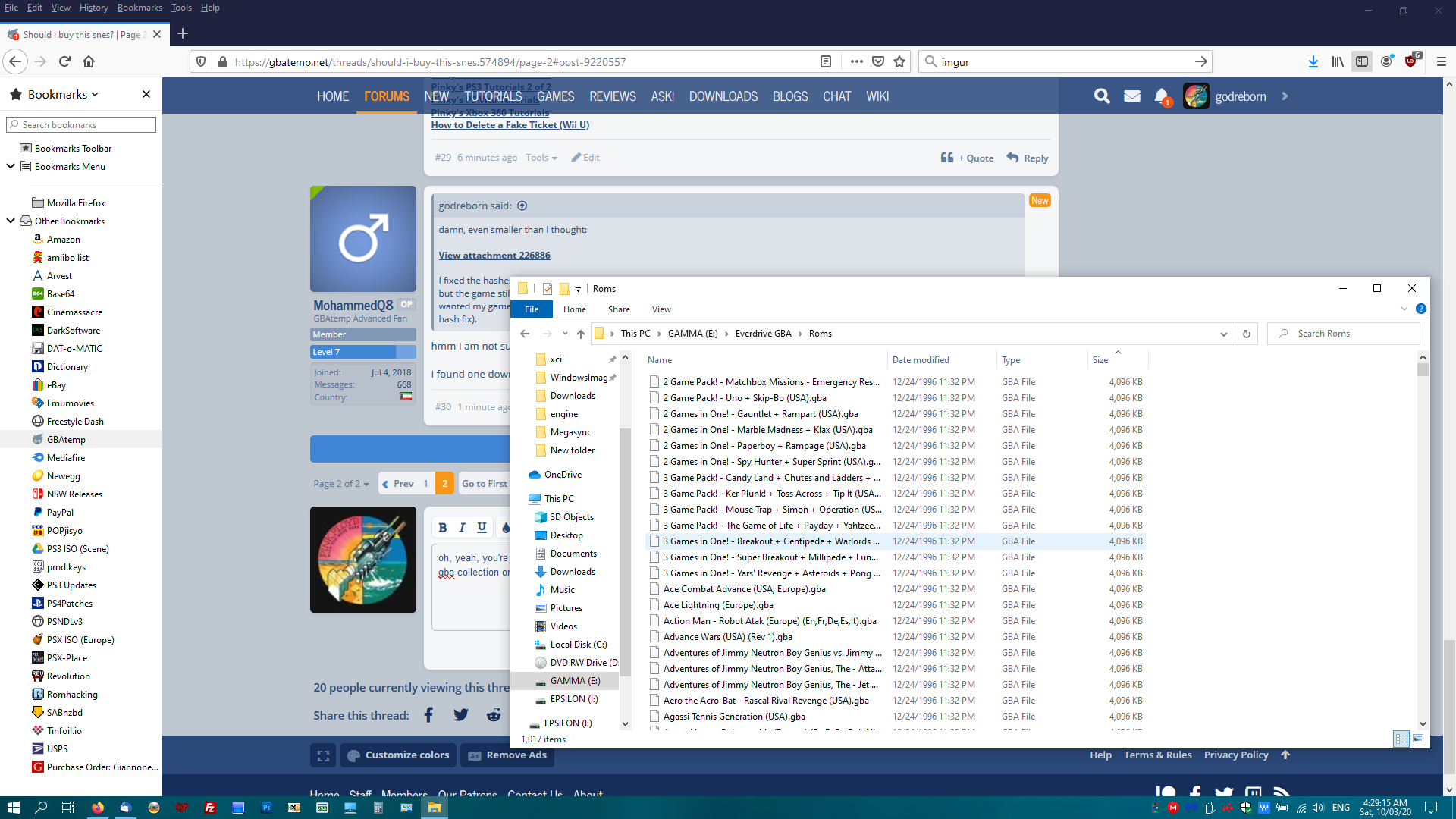
Task: Open the page actions three-dot menu
Action: (x=856, y=62)
